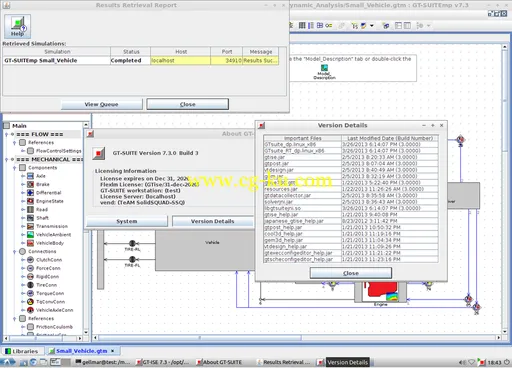
Task: Select the Brake component icon
Action: click(30, 184)
